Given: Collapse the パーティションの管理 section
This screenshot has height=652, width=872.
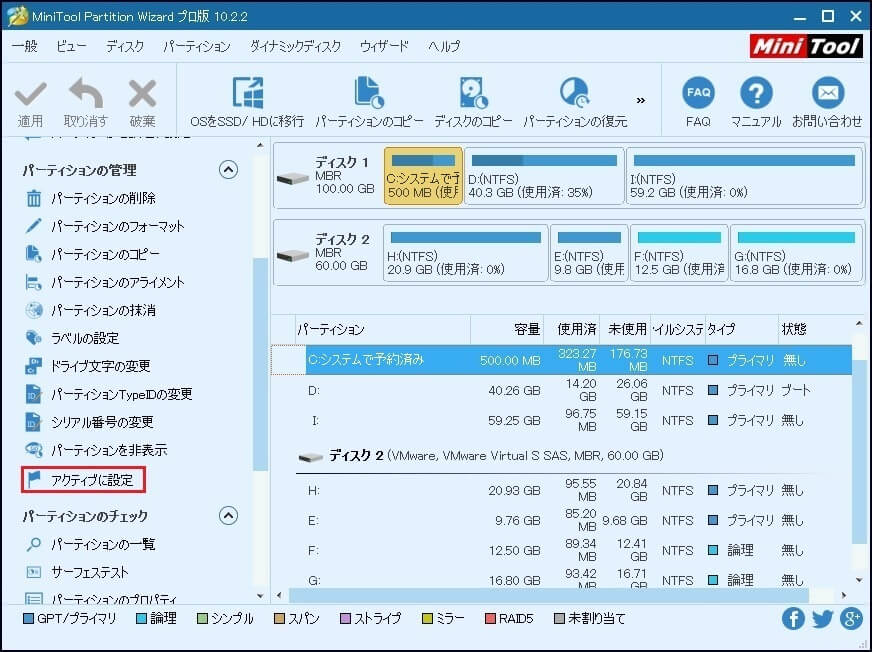Looking at the screenshot, I should [228, 169].
